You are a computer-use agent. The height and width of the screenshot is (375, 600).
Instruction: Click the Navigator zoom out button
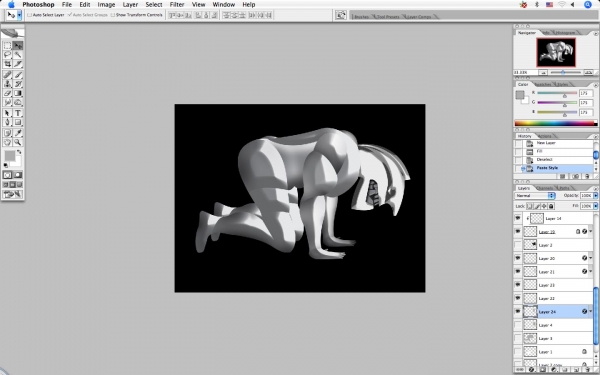click(543, 72)
